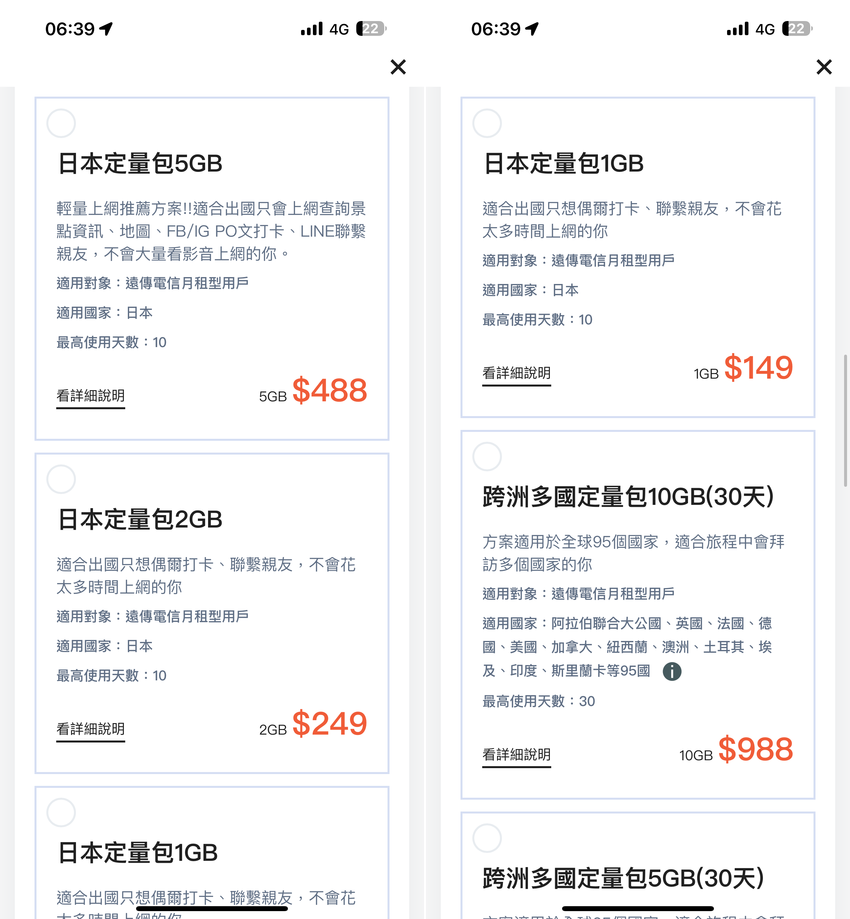Image resolution: width=850 pixels, height=919 pixels.
Task: Click the right-side vertical scrollbar
Action: (x=845, y=420)
